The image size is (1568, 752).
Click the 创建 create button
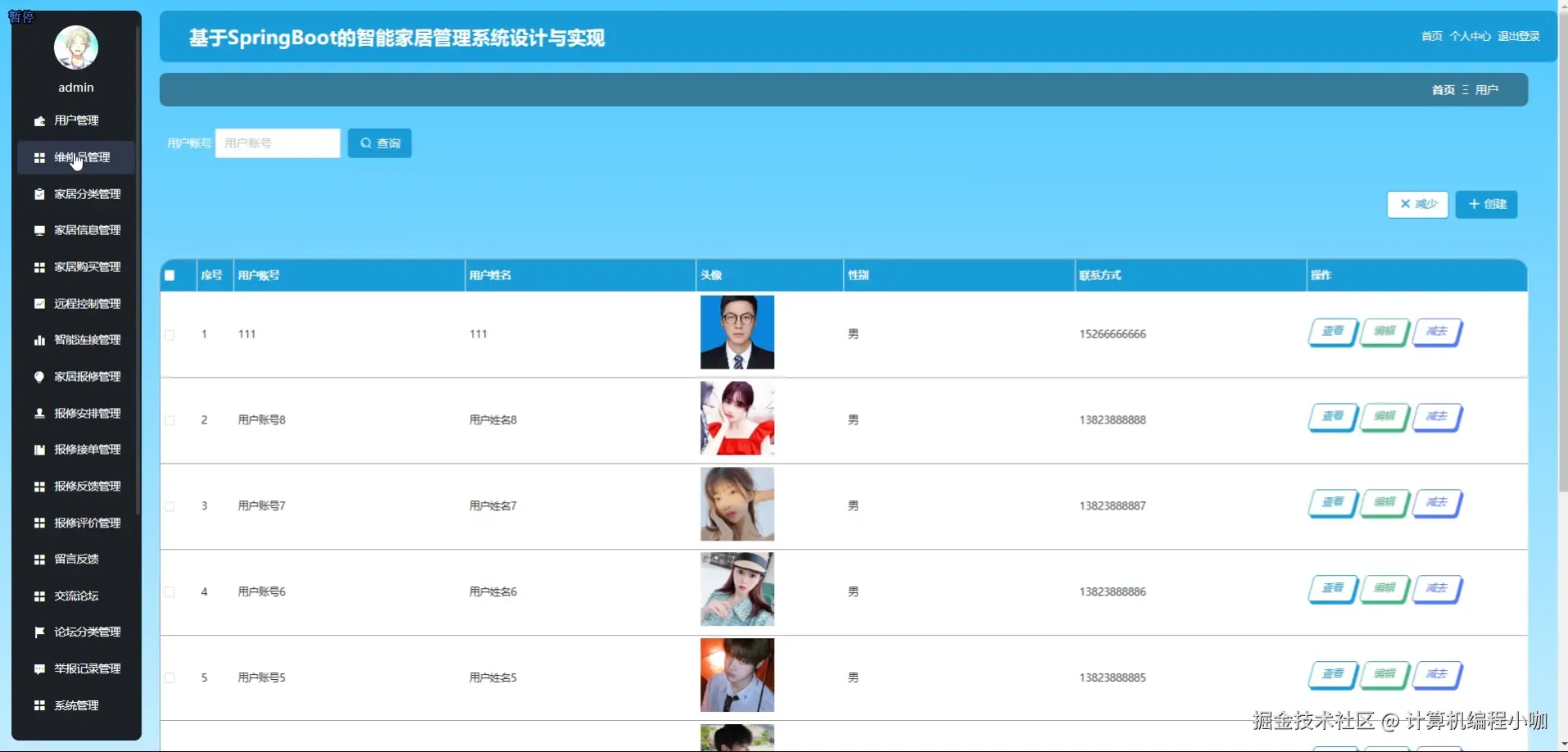(x=1486, y=204)
